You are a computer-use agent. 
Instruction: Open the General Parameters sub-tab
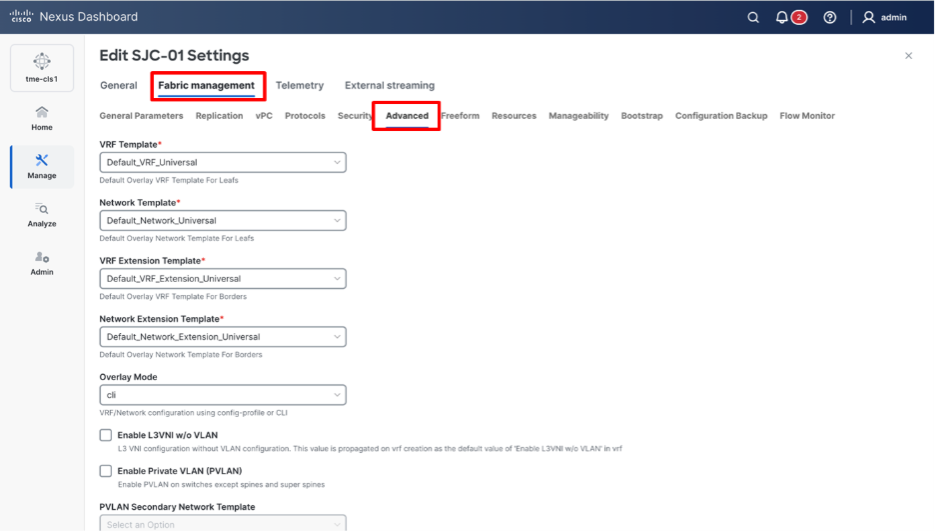pyautogui.click(x=141, y=116)
